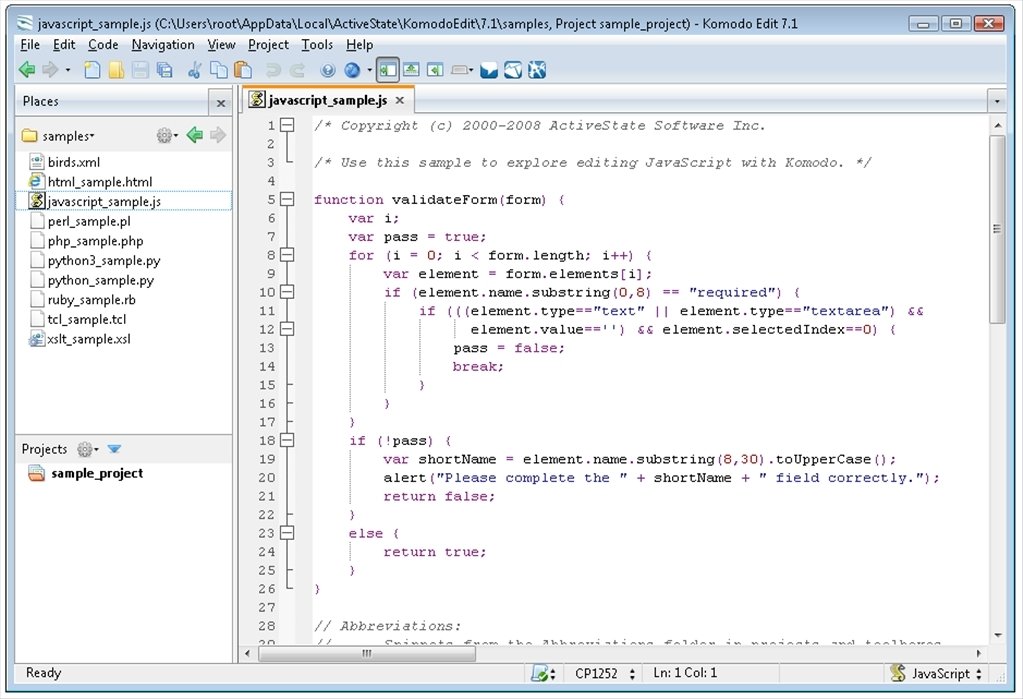1023x699 pixels.
Task: Go forward with the gray toolbar arrow
Action: 50,70
